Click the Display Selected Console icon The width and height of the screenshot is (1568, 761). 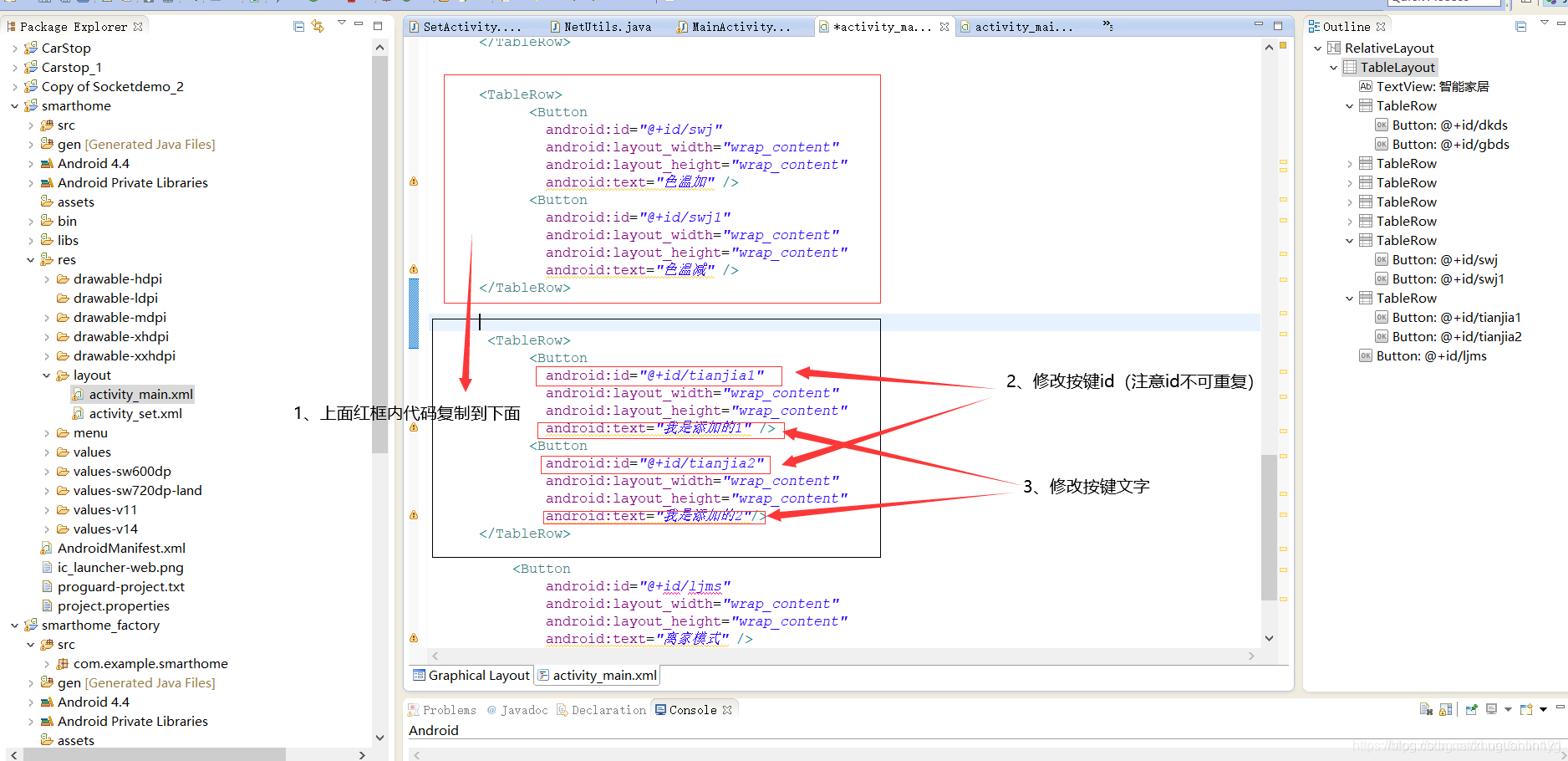[1491, 709]
